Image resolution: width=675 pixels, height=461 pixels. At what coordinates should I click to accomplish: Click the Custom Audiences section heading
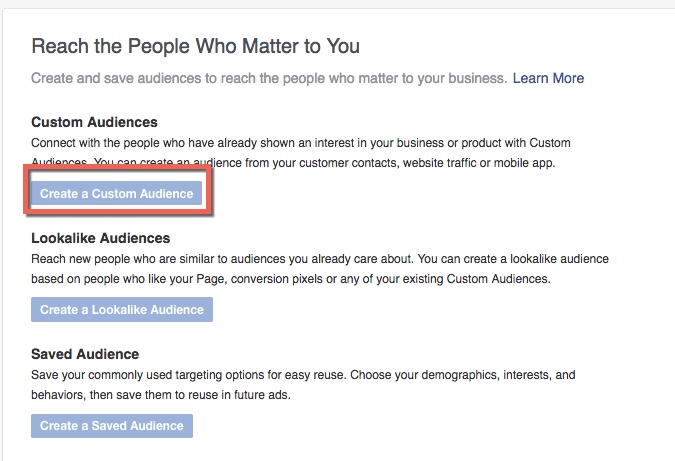click(x=94, y=122)
